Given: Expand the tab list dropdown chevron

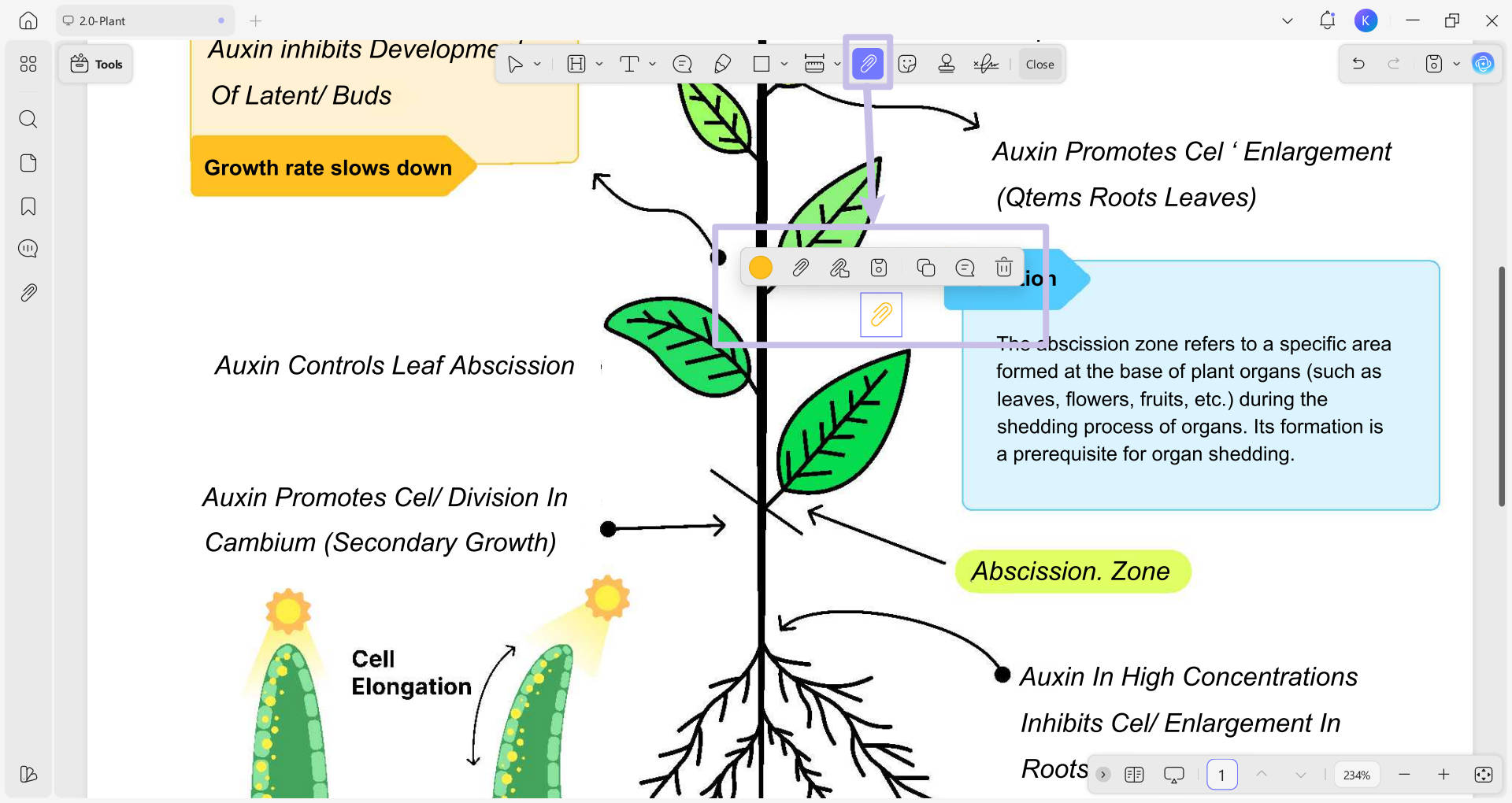Looking at the screenshot, I should point(1288,21).
